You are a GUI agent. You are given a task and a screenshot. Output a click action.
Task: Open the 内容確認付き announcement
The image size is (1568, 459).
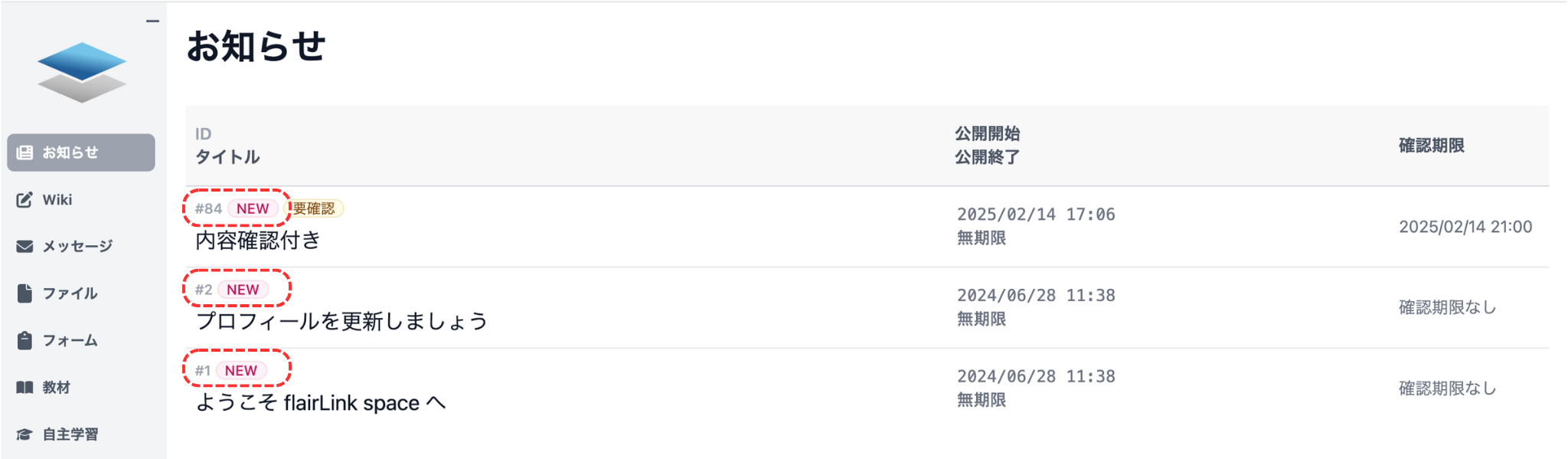(258, 241)
